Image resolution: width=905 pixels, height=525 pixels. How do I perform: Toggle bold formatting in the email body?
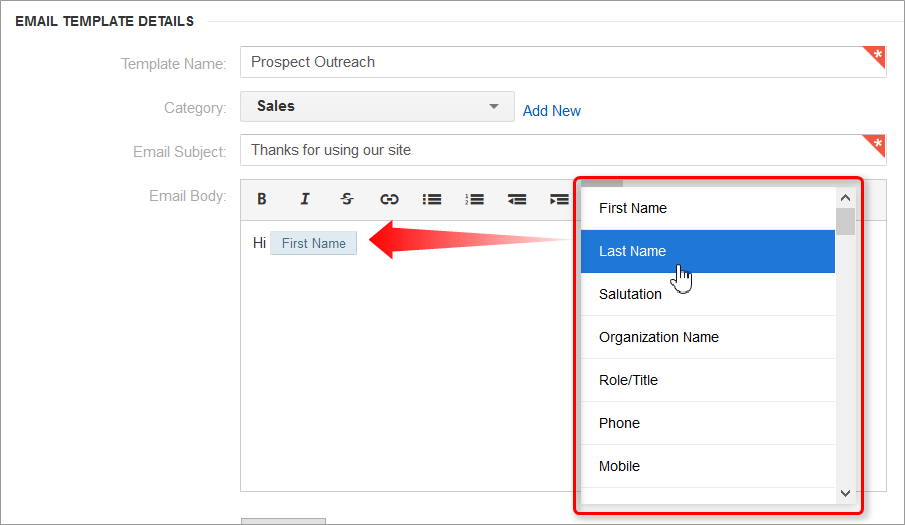261,199
